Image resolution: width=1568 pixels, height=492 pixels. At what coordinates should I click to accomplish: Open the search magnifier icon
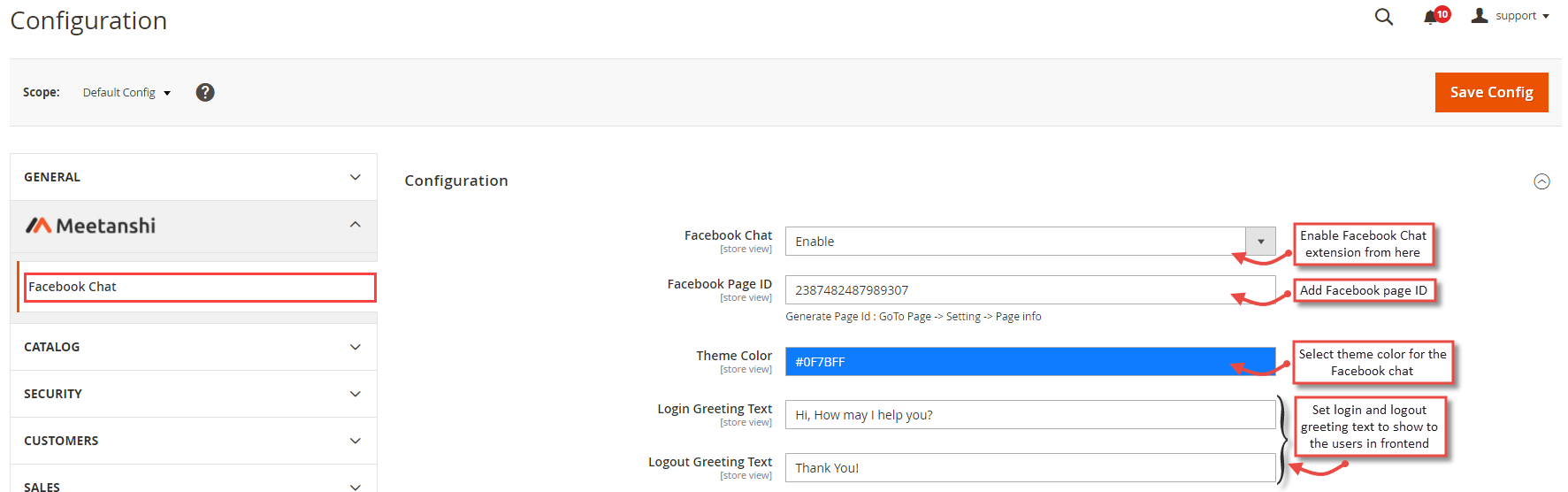[1384, 17]
